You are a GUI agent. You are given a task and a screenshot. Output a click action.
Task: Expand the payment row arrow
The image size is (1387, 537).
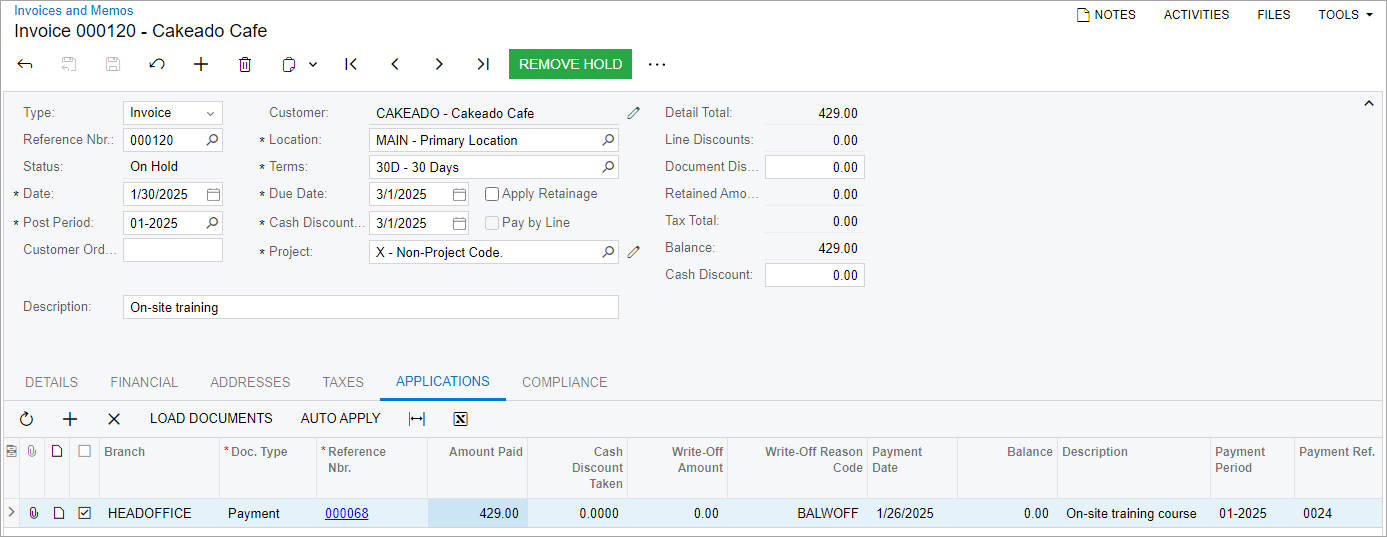point(11,513)
